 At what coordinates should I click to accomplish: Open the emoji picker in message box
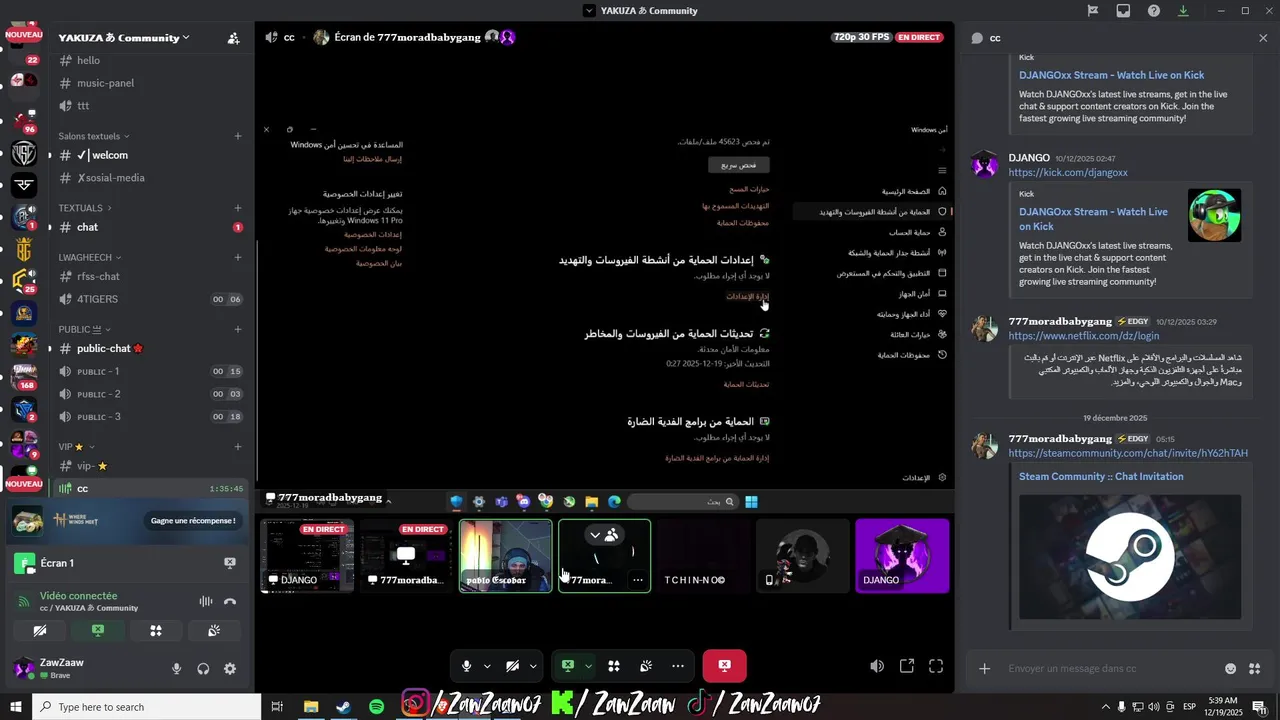[x=1231, y=668]
